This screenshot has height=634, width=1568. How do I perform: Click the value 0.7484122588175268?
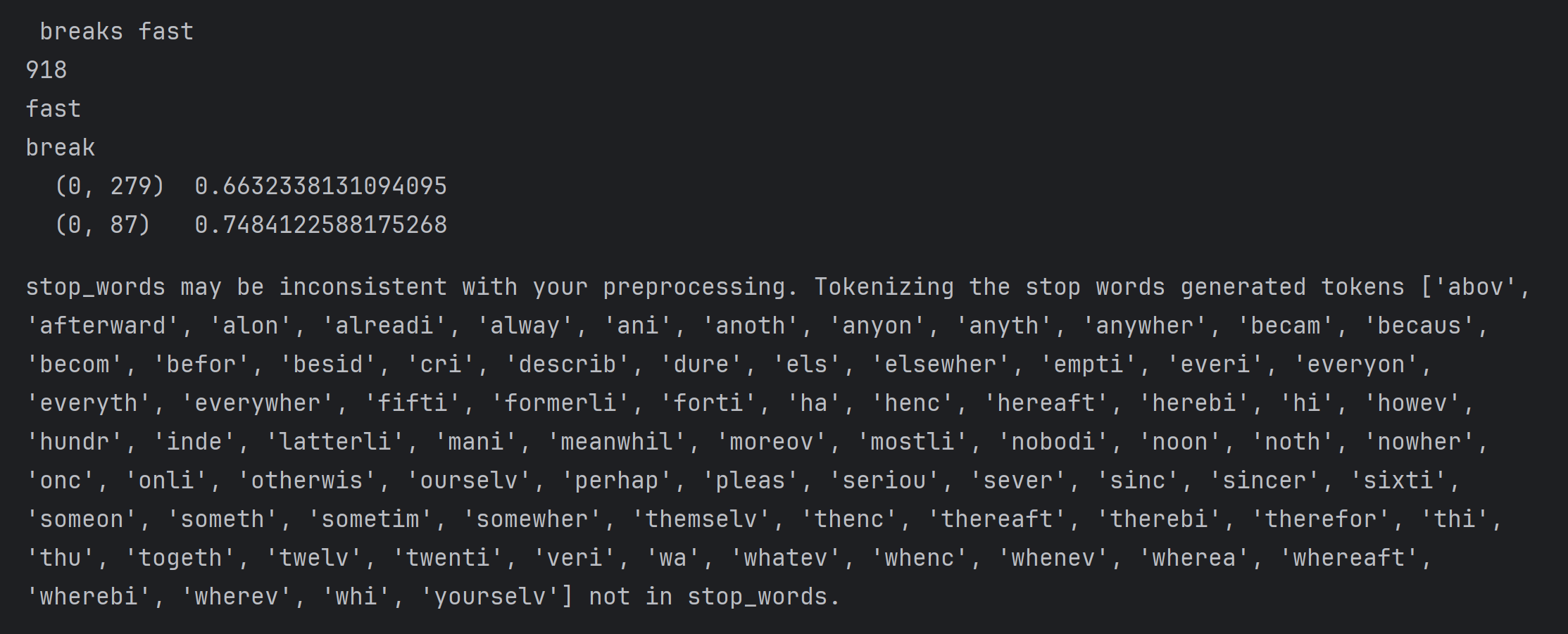point(321,225)
